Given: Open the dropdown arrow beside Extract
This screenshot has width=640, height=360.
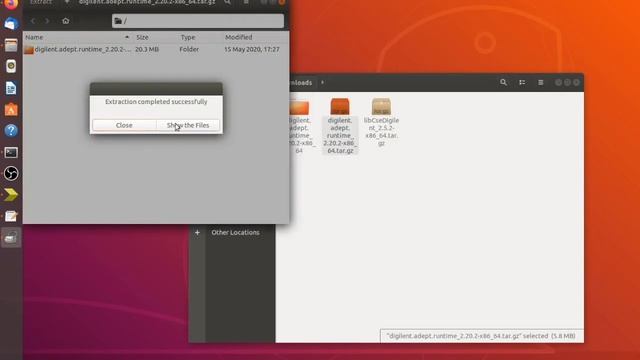Looking at the screenshot, I should coord(67,2).
